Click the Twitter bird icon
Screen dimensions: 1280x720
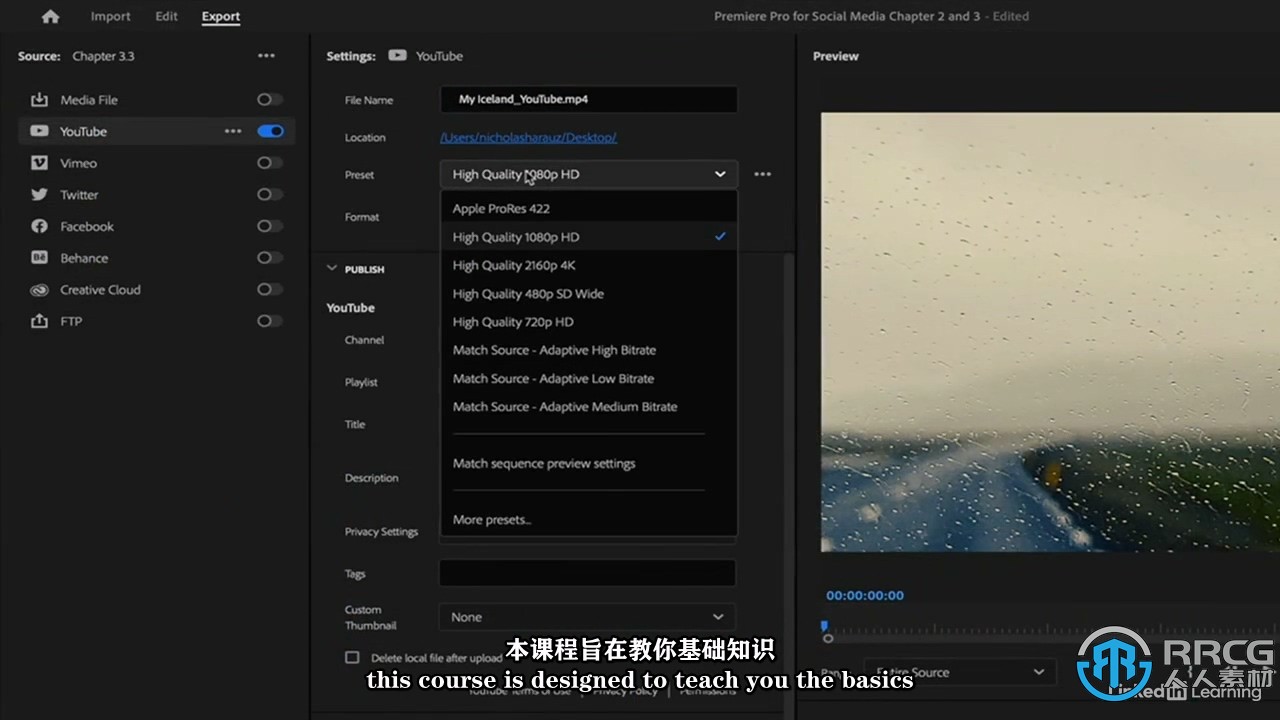tap(39, 194)
